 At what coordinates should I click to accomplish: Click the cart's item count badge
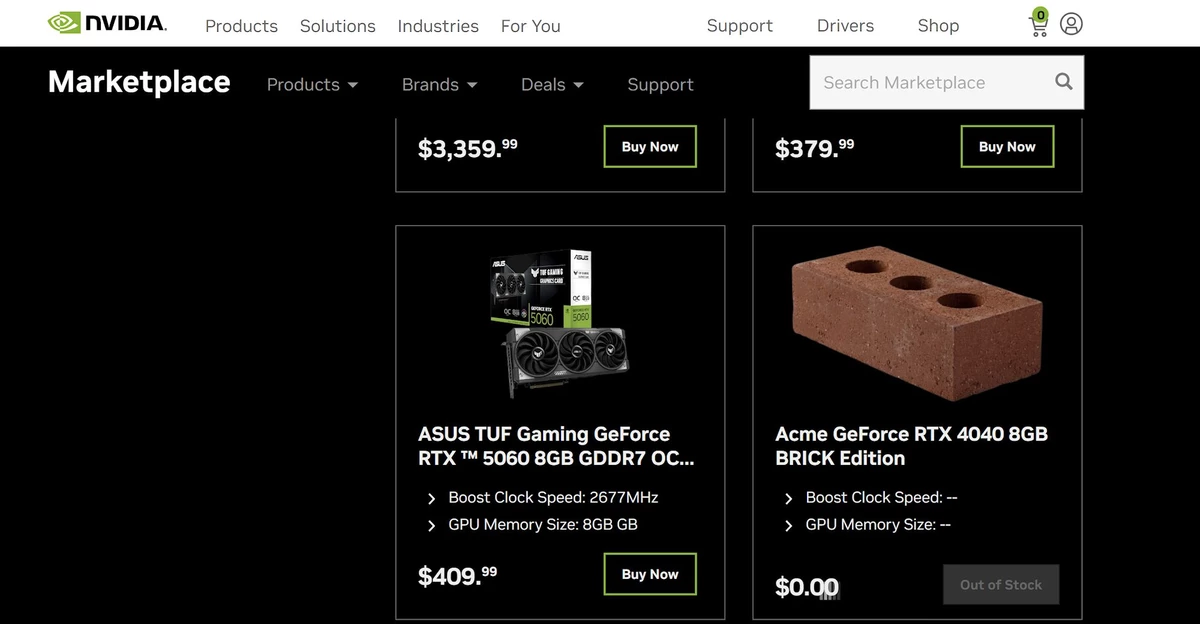tap(1040, 15)
